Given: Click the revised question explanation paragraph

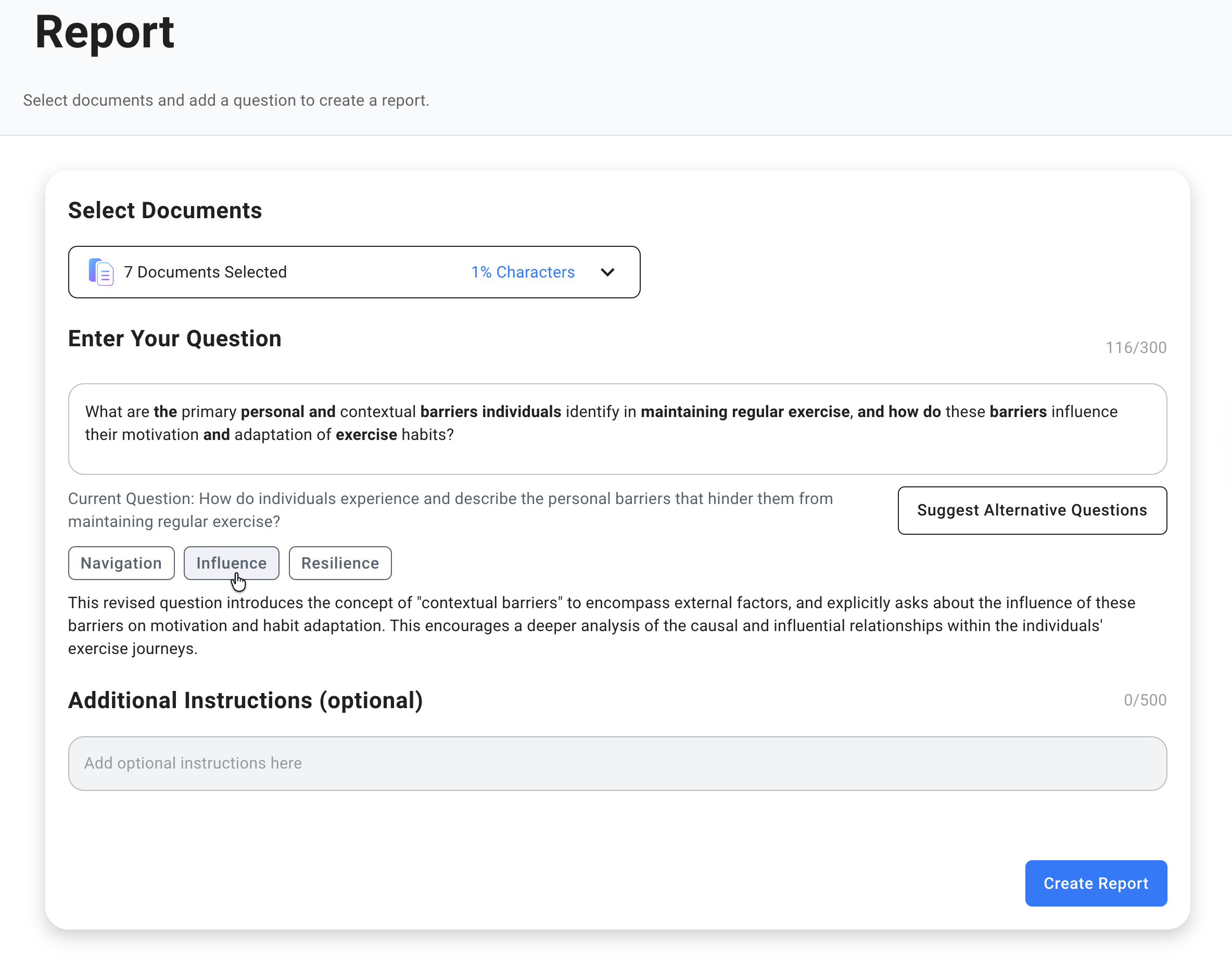Looking at the screenshot, I should [x=601, y=625].
